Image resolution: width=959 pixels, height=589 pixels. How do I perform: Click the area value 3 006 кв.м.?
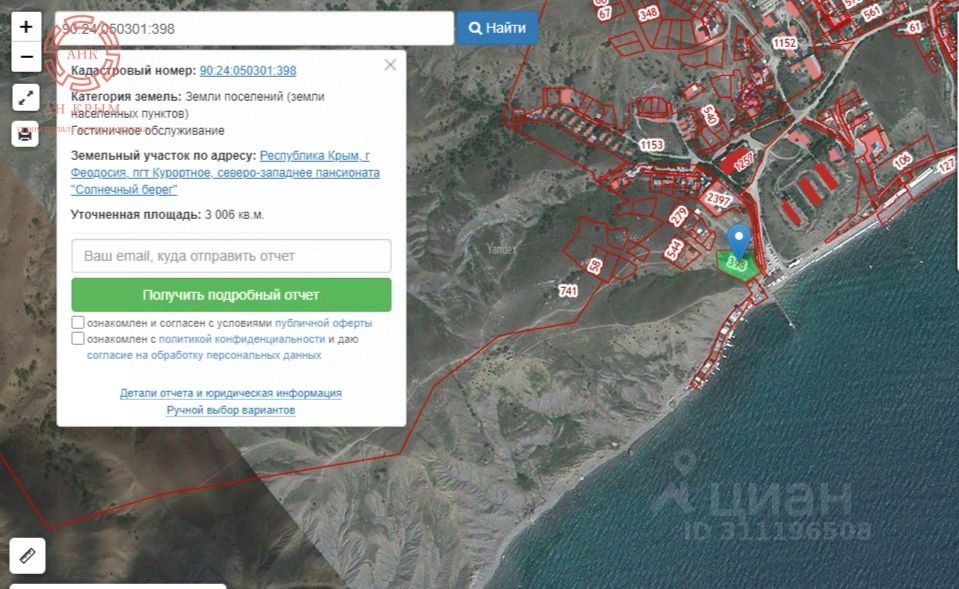coord(234,215)
